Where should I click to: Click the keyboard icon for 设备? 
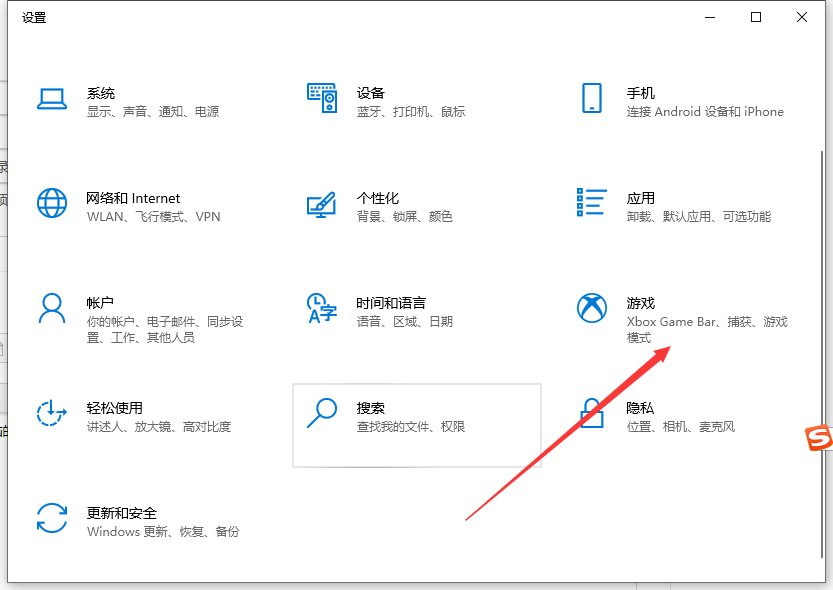[x=322, y=98]
